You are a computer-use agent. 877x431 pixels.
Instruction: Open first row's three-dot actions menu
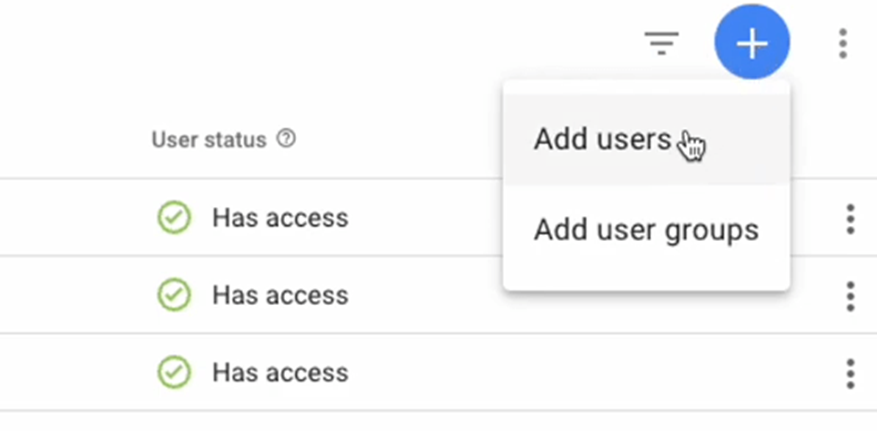click(x=850, y=219)
